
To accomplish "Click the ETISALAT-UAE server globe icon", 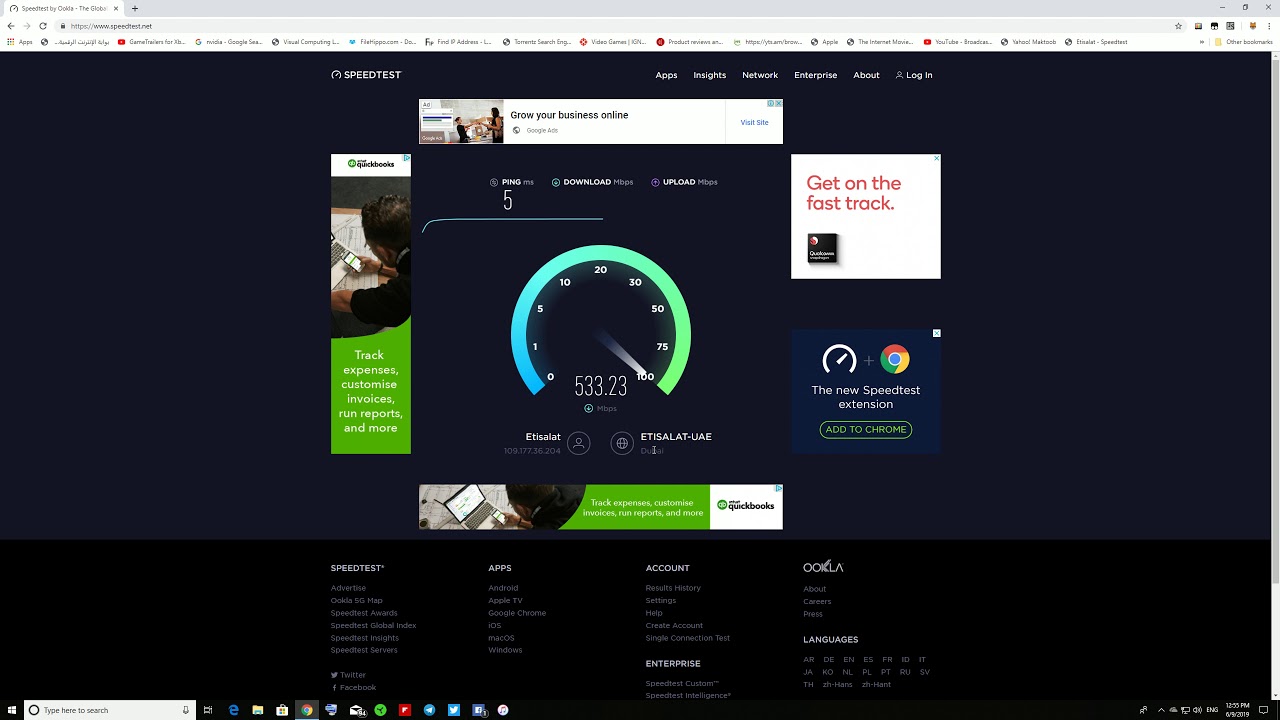I will (x=622, y=443).
